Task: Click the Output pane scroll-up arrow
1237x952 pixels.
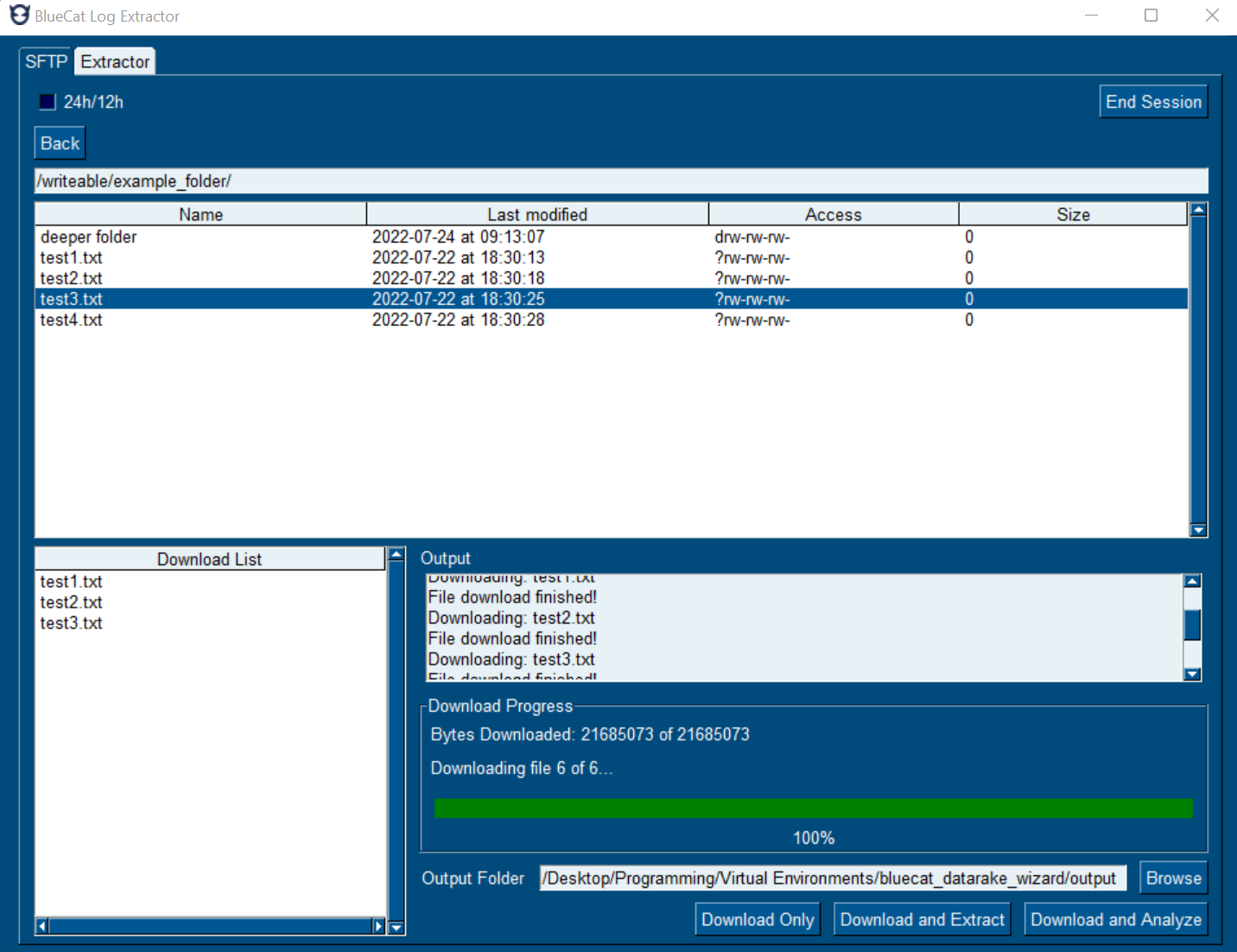Action: pyautogui.click(x=1192, y=580)
